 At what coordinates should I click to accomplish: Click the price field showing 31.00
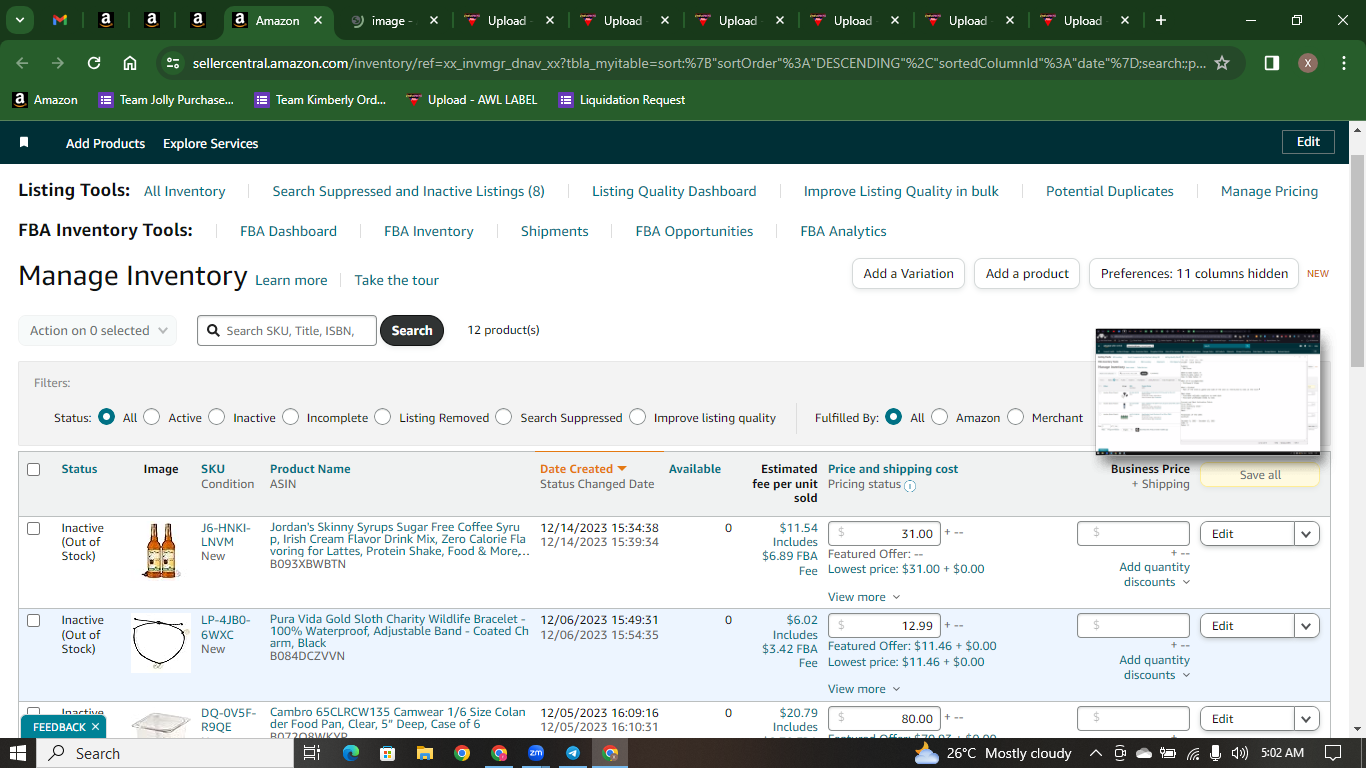(884, 533)
